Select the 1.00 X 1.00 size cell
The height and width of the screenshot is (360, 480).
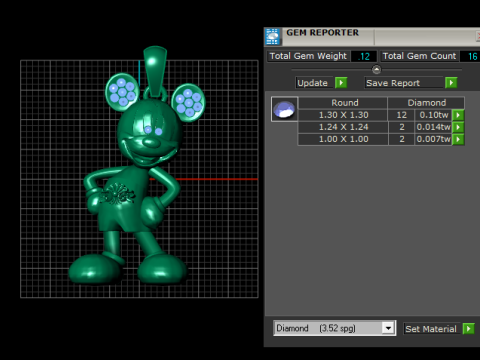point(343,139)
